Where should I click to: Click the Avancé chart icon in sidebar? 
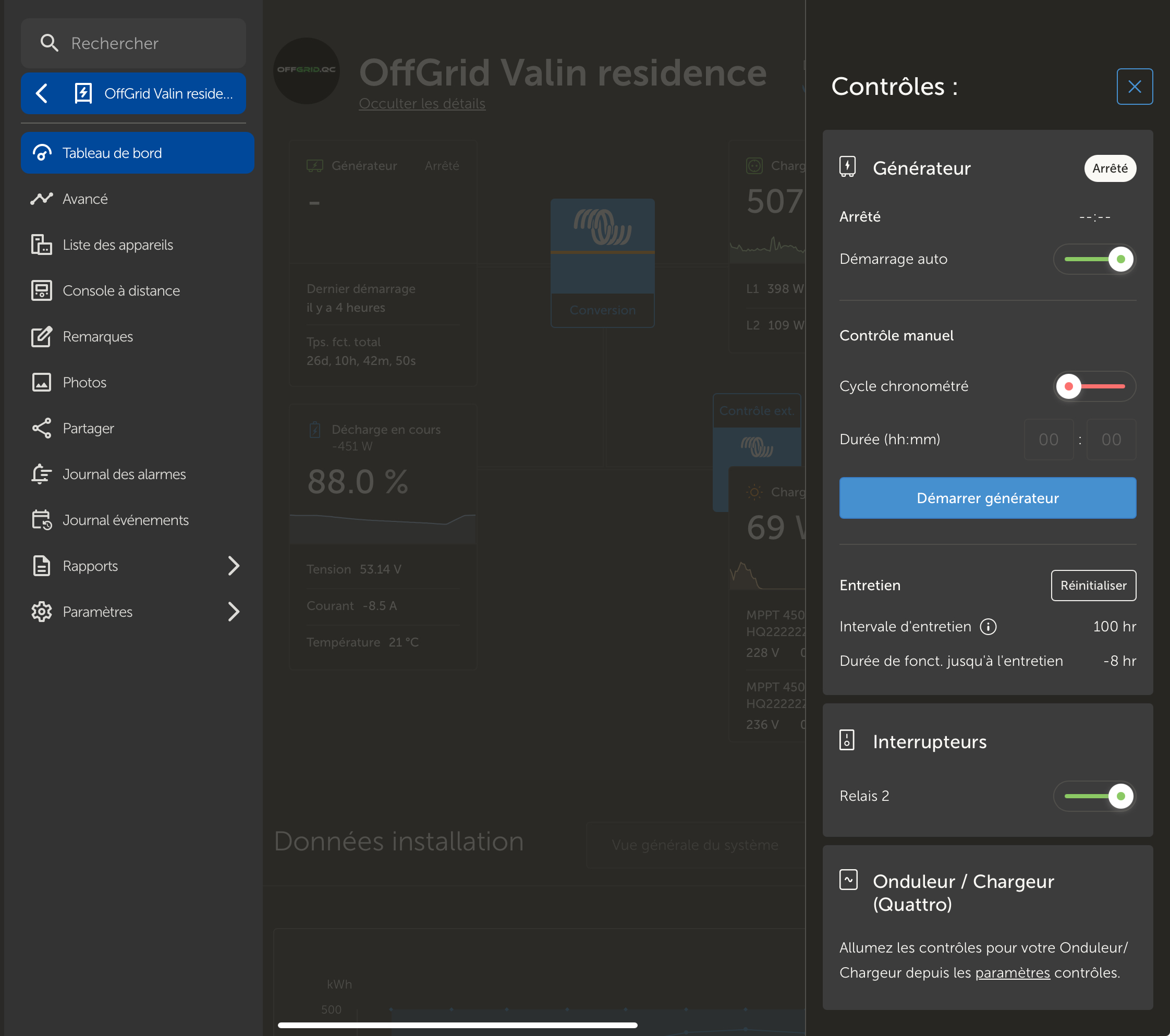[42, 199]
